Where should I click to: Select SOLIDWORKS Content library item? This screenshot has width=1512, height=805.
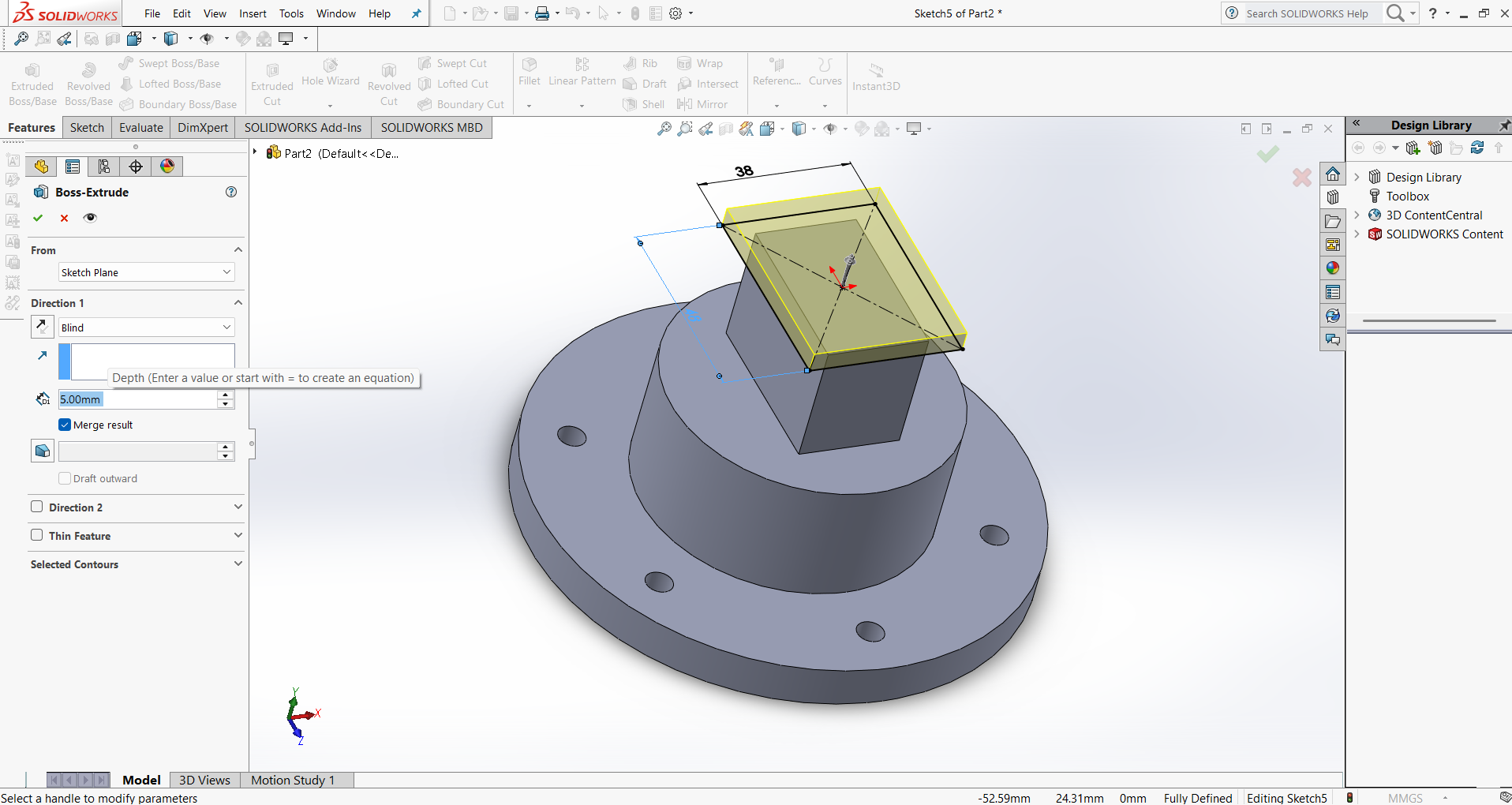1444,234
